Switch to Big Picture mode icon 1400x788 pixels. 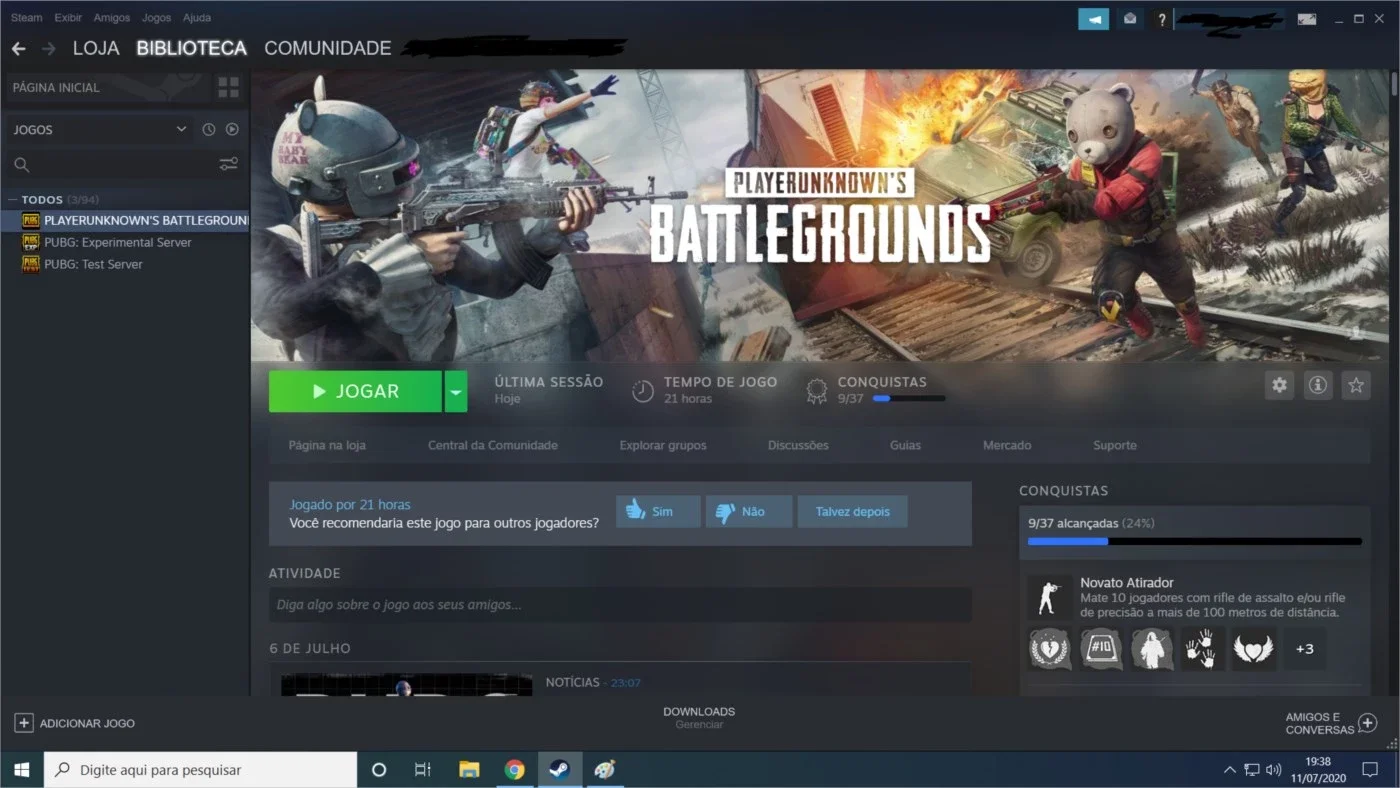click(x=1307, y=19)
